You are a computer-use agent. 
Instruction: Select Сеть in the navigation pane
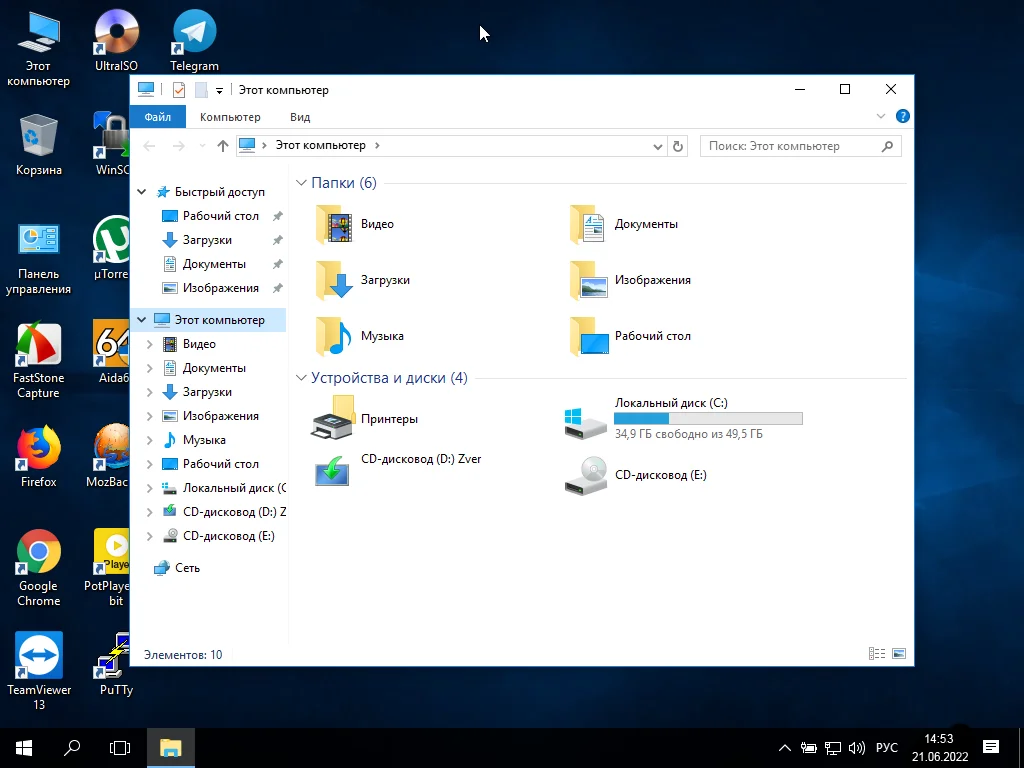[x=187, y=568]
